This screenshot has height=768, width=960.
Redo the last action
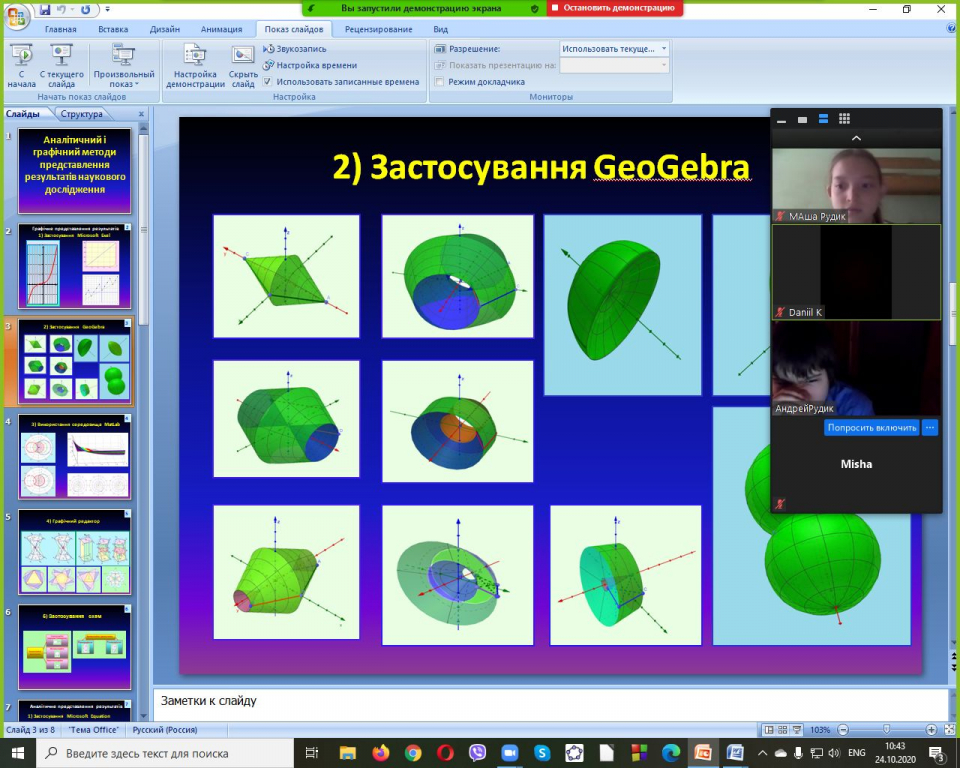[x=86, y=9]
